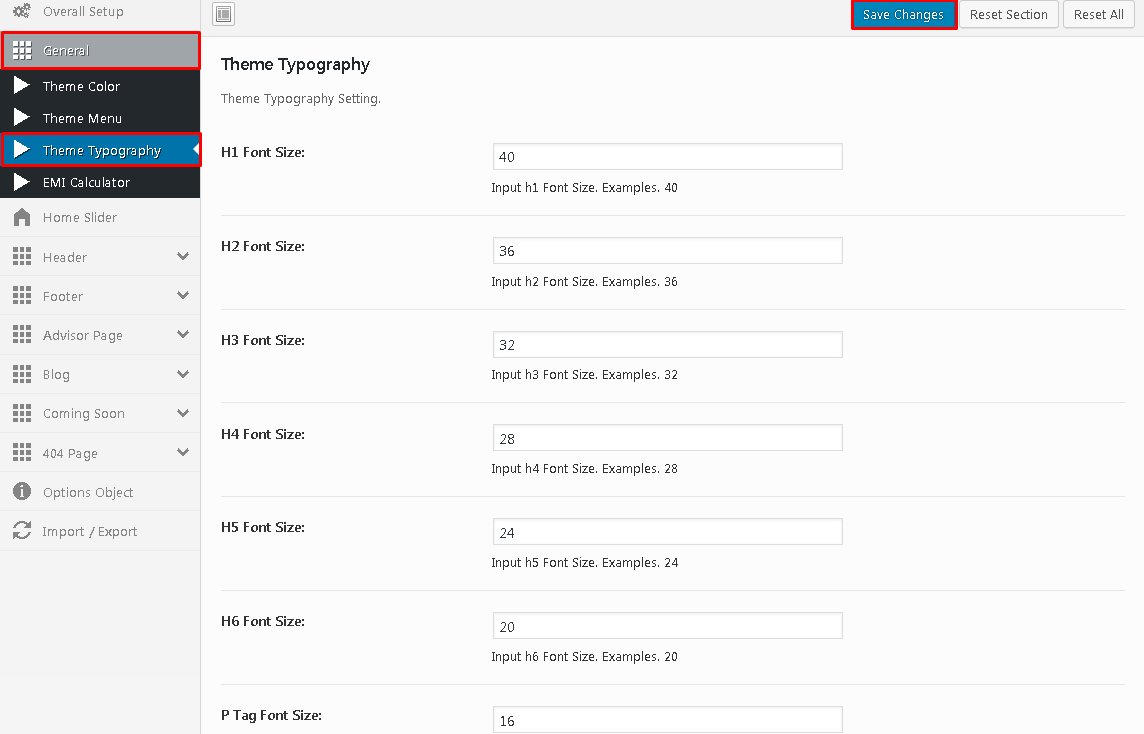Open the Theme Color submenu item
The width and height of the screenshot is (1144, 734).
(x=81, y=86)
